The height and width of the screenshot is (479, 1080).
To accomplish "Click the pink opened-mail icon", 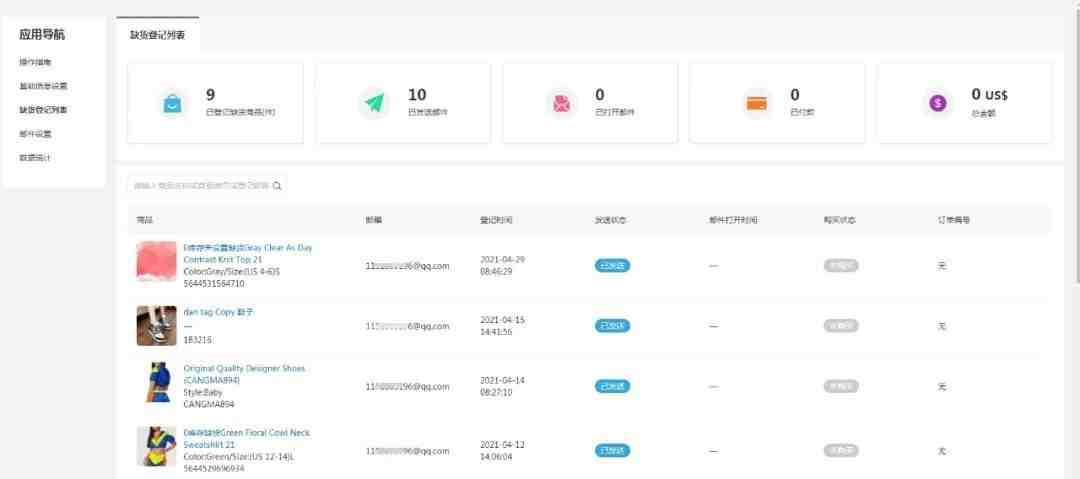I will click(561, 103).
